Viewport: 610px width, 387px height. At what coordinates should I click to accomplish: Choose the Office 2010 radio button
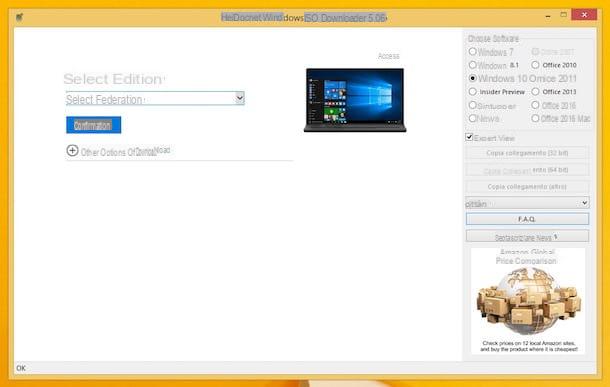coord(535,65)
